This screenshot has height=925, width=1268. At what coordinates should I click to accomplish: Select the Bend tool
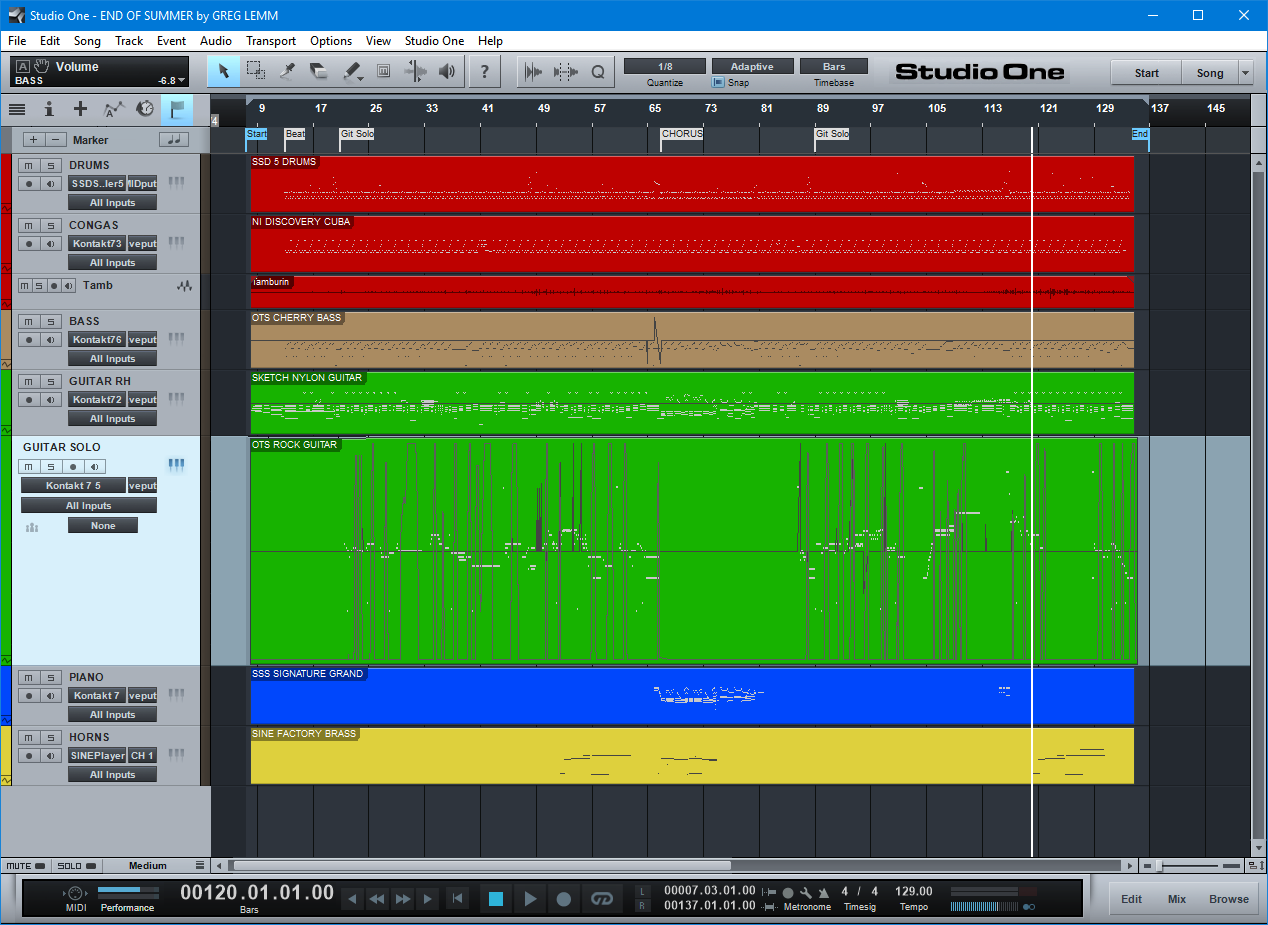click(415, 71)
